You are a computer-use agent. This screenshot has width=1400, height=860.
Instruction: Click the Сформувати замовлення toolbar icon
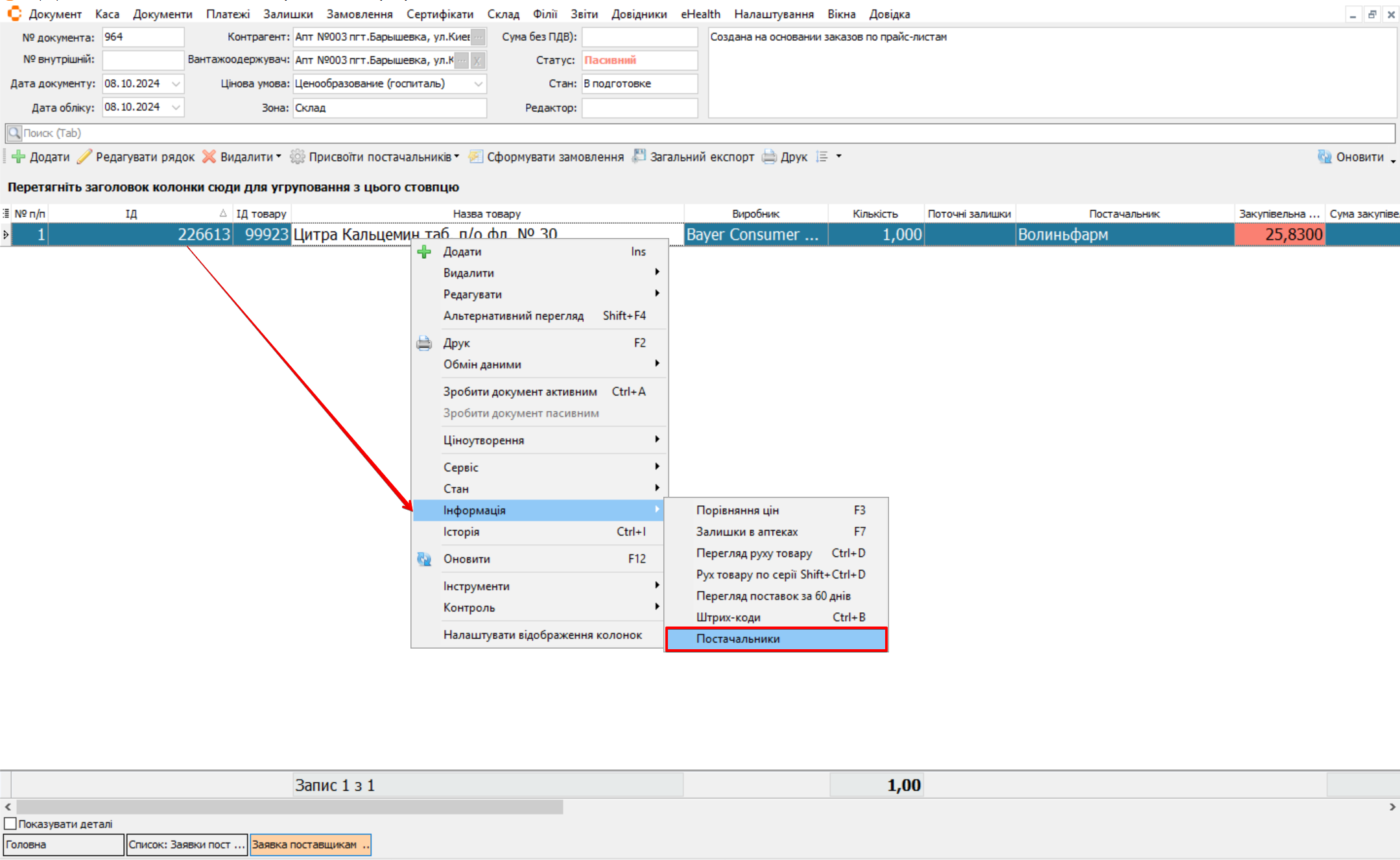pyautogui.click(x=476, y=157)
